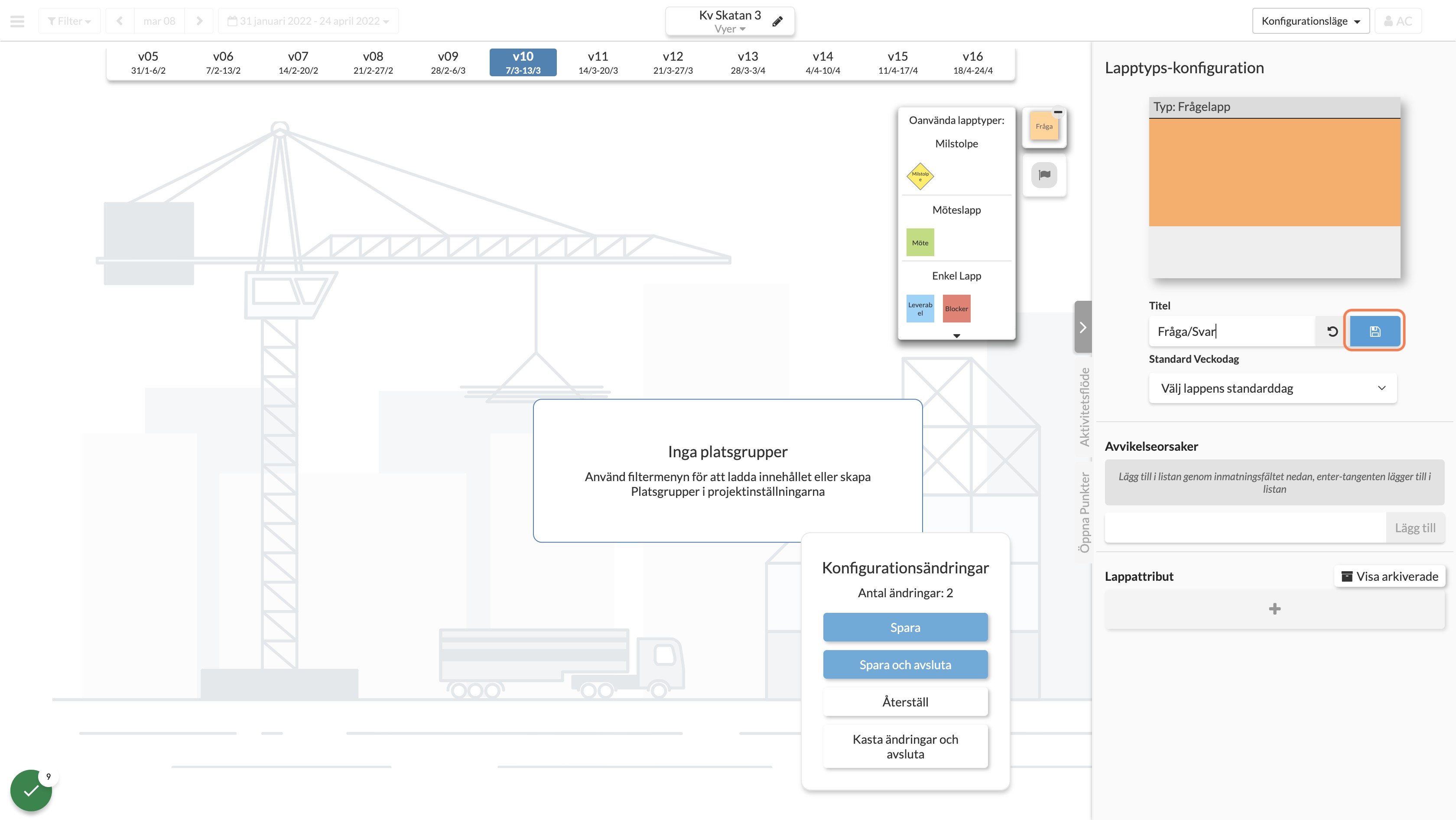Screen dimensions: 1456x820
Task: Open the Filter dropdown
Action: [x=69, y=21]
